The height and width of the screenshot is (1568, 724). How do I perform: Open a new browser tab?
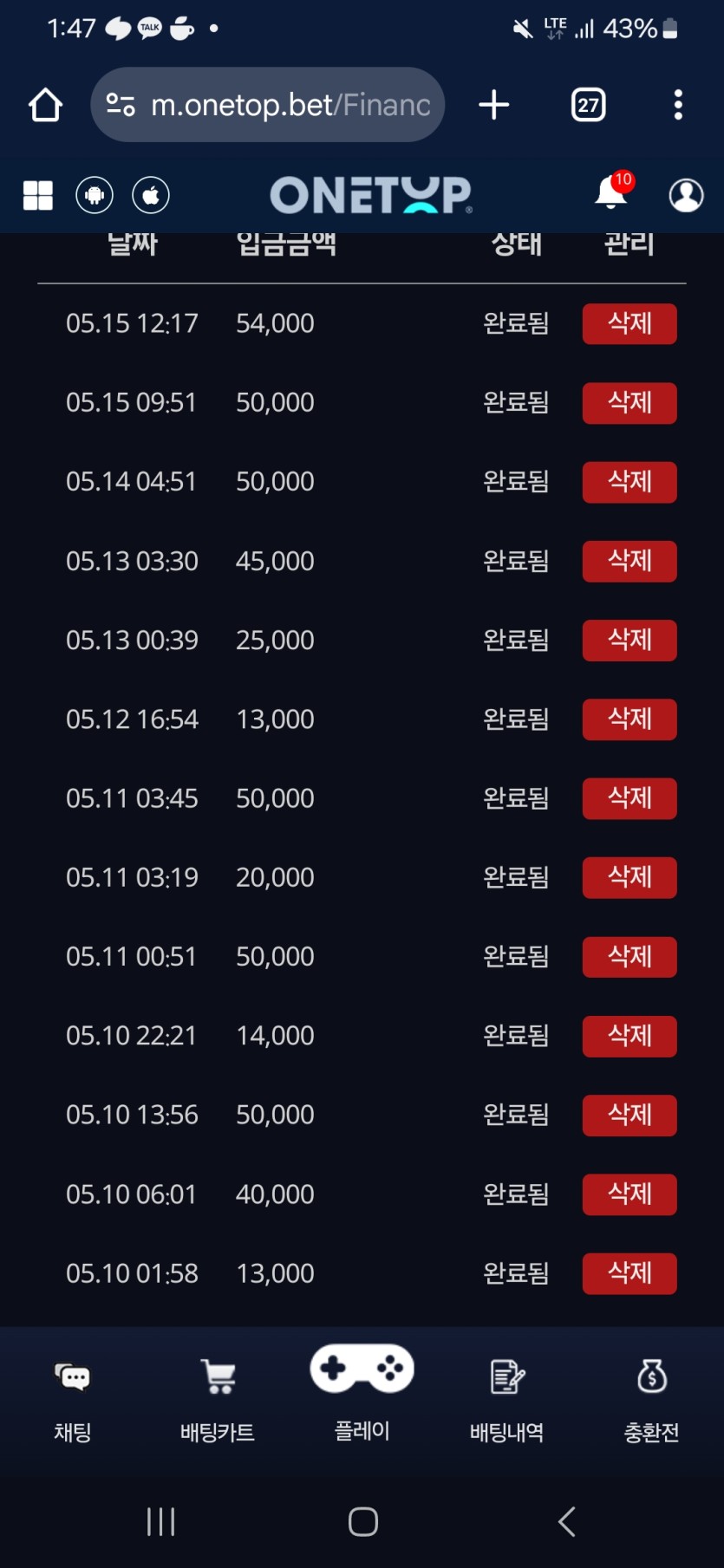click(x=494, y=106)
